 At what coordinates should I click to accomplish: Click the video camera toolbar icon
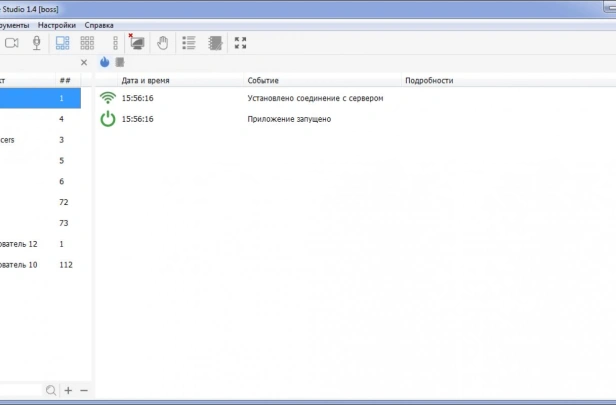12,43
